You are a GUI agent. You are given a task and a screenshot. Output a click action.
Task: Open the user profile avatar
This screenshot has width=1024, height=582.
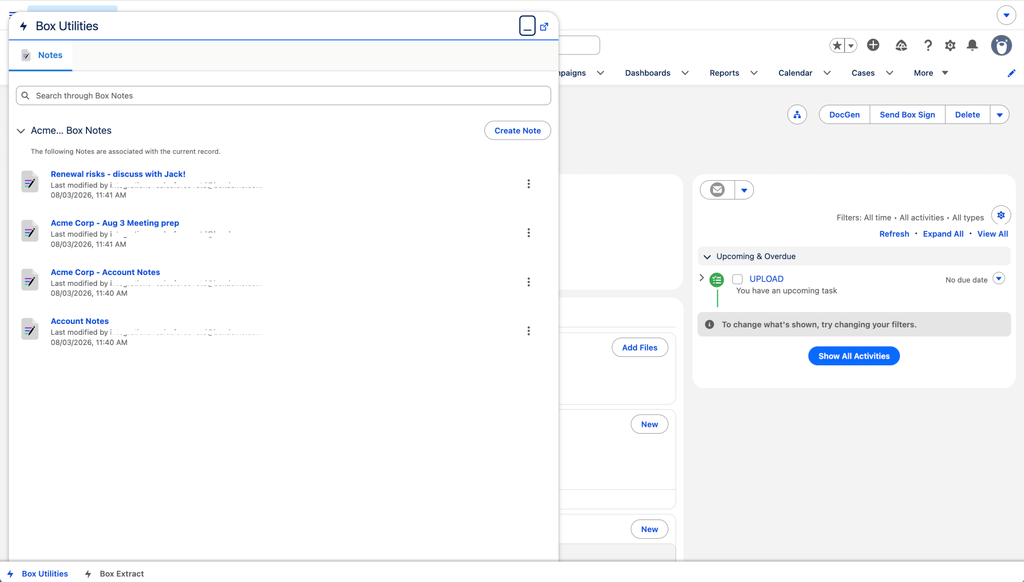[x=1001, y=45]
